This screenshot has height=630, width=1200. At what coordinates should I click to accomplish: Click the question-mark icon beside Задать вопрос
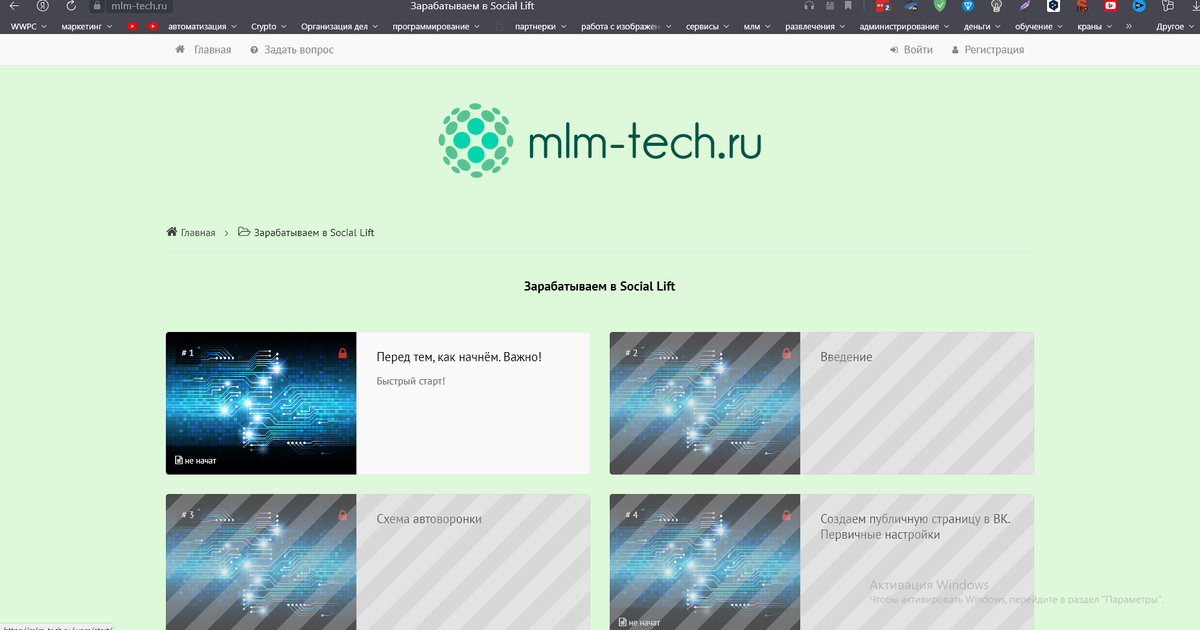(x=254, y=50)
